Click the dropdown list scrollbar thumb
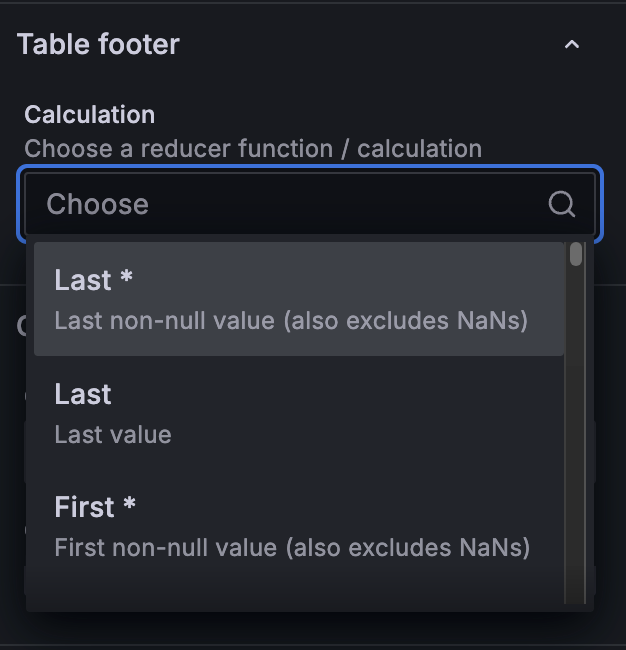626x650 pixels. [x=576, y=254]
